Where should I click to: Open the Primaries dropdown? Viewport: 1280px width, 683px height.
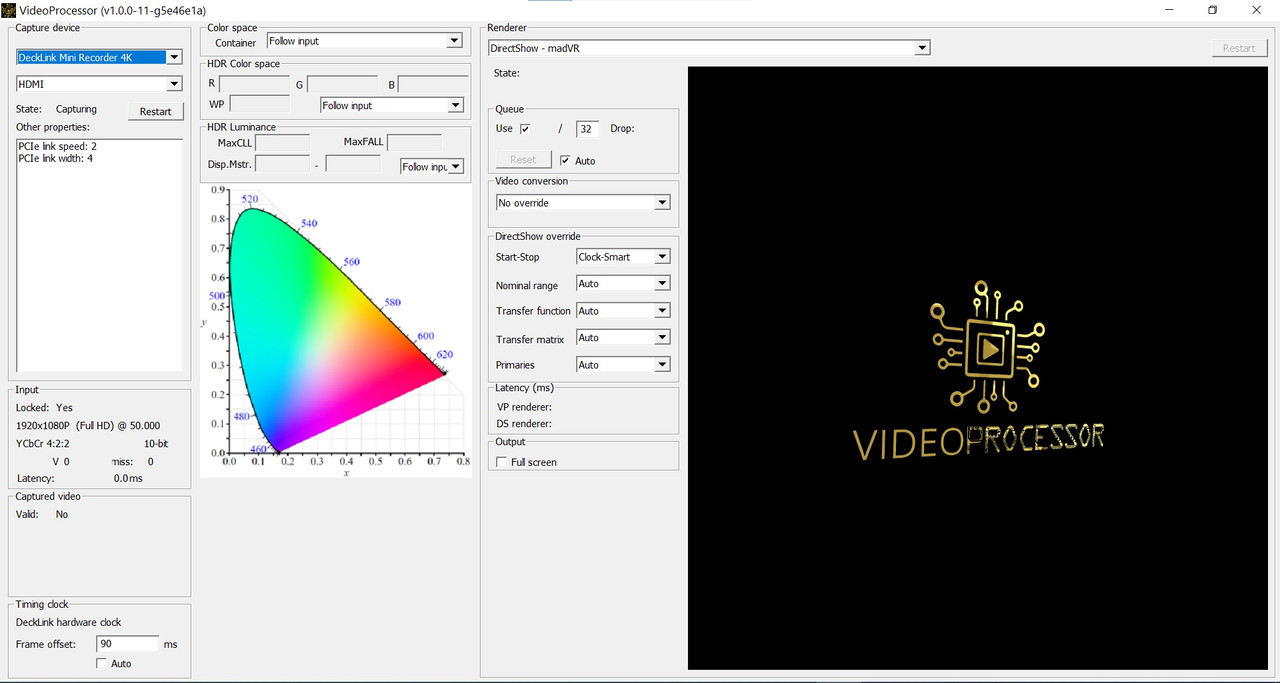(623, 365)
